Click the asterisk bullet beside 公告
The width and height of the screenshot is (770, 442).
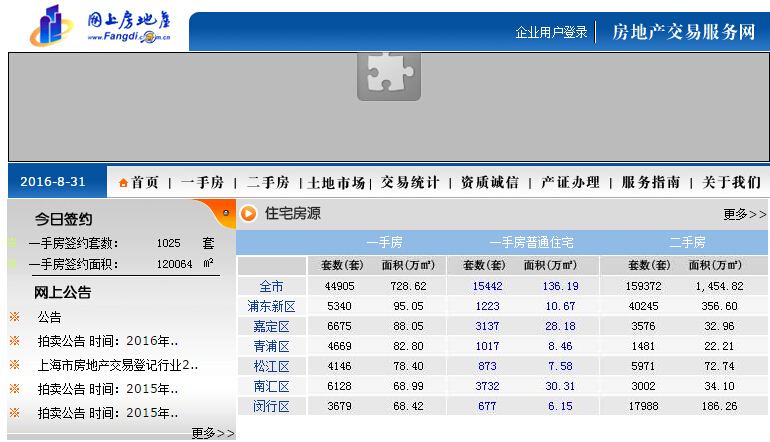14,316
